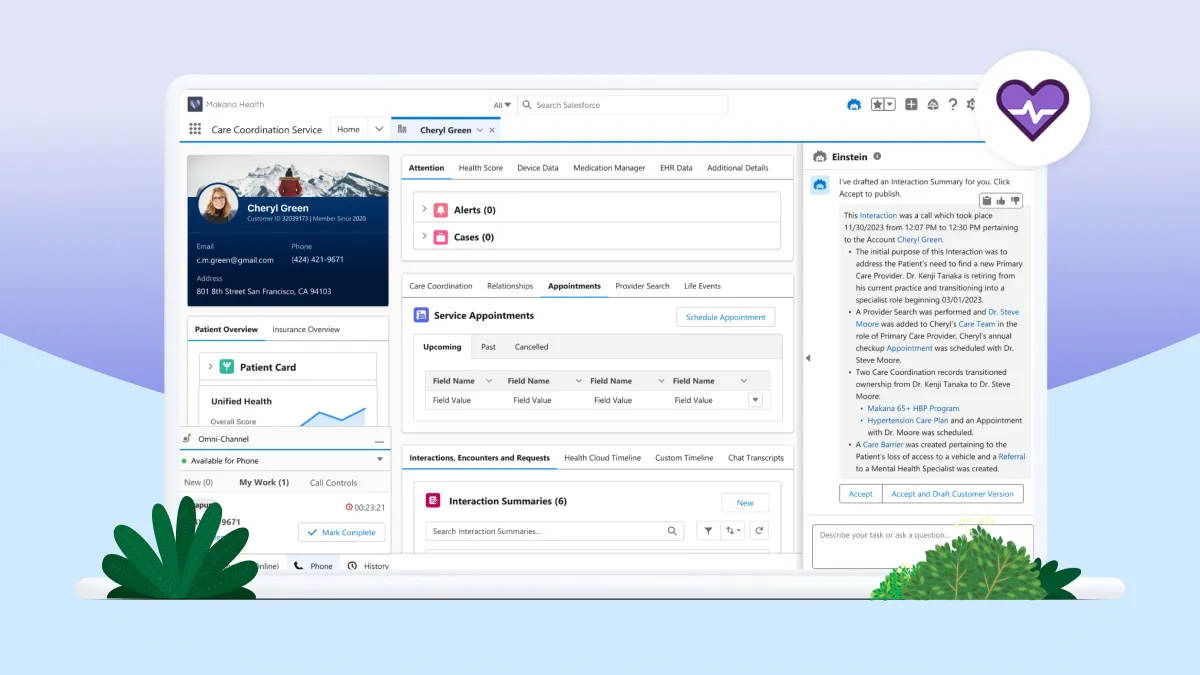Open the Cheryl Green tab dropdown chevron

click(480, 130)
